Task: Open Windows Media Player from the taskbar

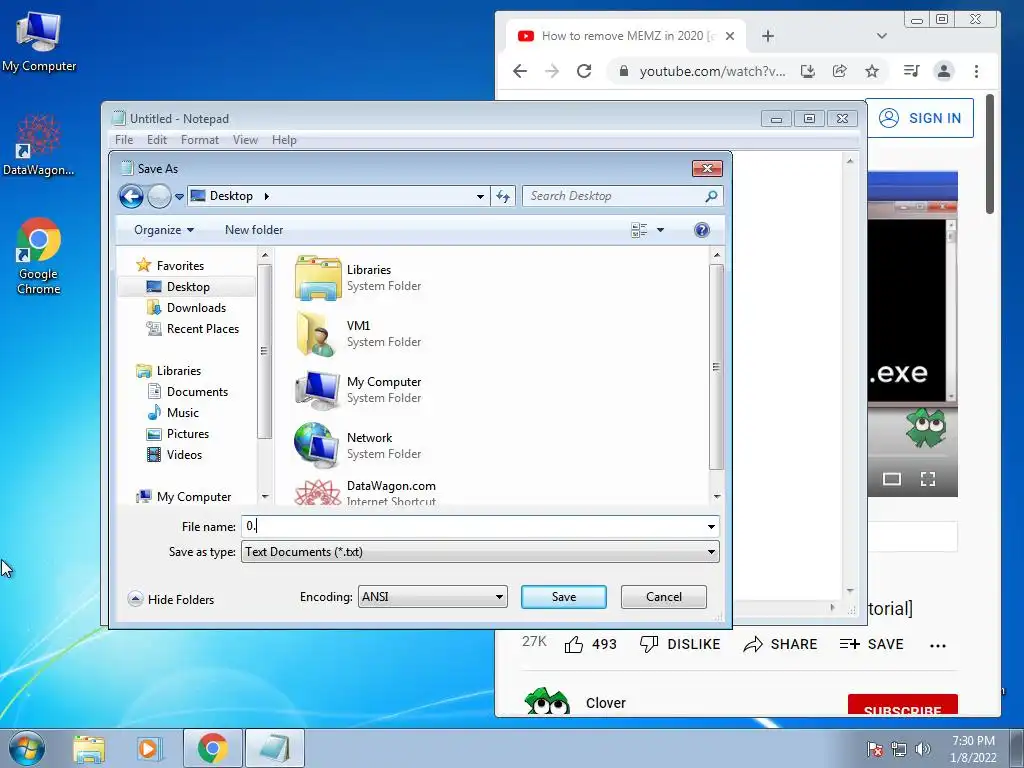Action: [x=149, y=748]
